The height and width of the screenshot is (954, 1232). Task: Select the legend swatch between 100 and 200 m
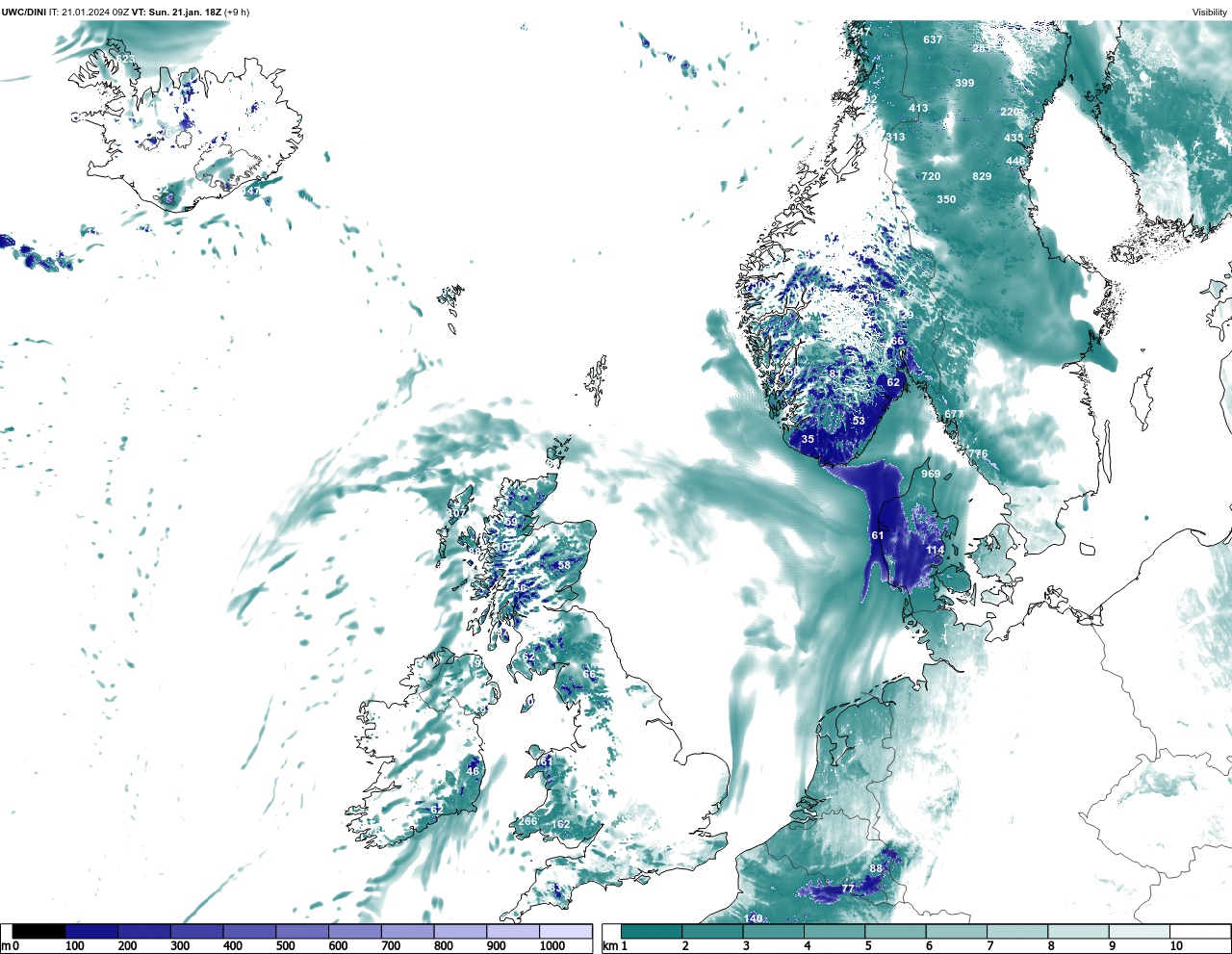(x=91, y=931)
